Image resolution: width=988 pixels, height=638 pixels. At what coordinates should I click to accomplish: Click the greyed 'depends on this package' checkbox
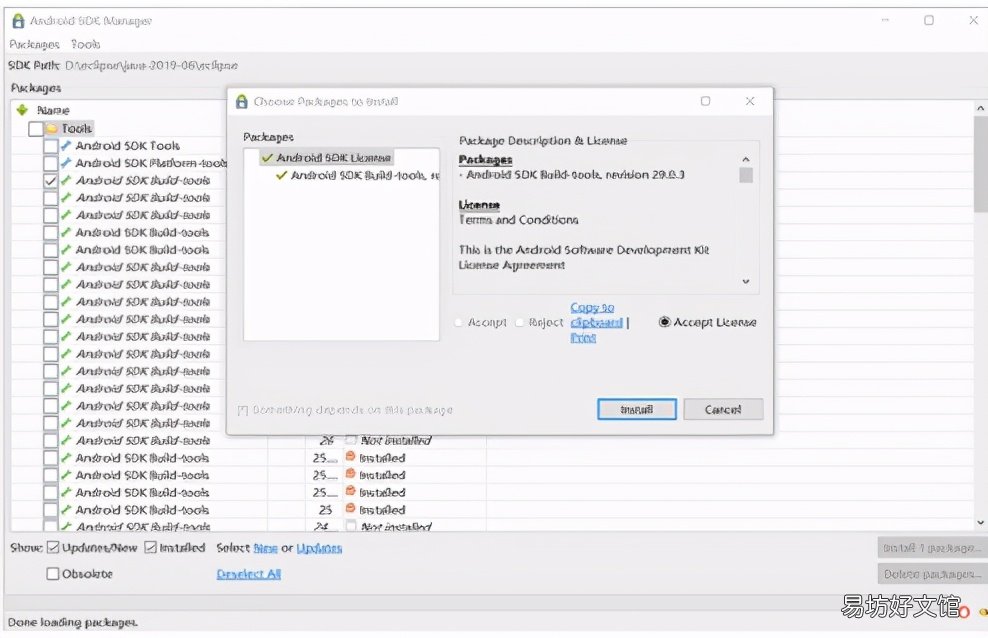pos(243,411)
